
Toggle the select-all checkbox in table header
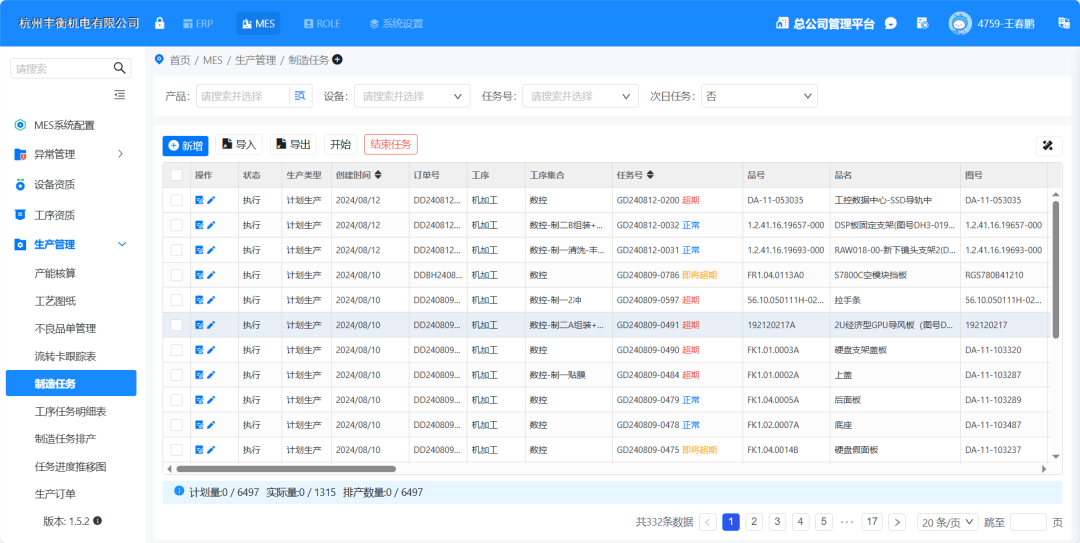(x=177, y=175)
